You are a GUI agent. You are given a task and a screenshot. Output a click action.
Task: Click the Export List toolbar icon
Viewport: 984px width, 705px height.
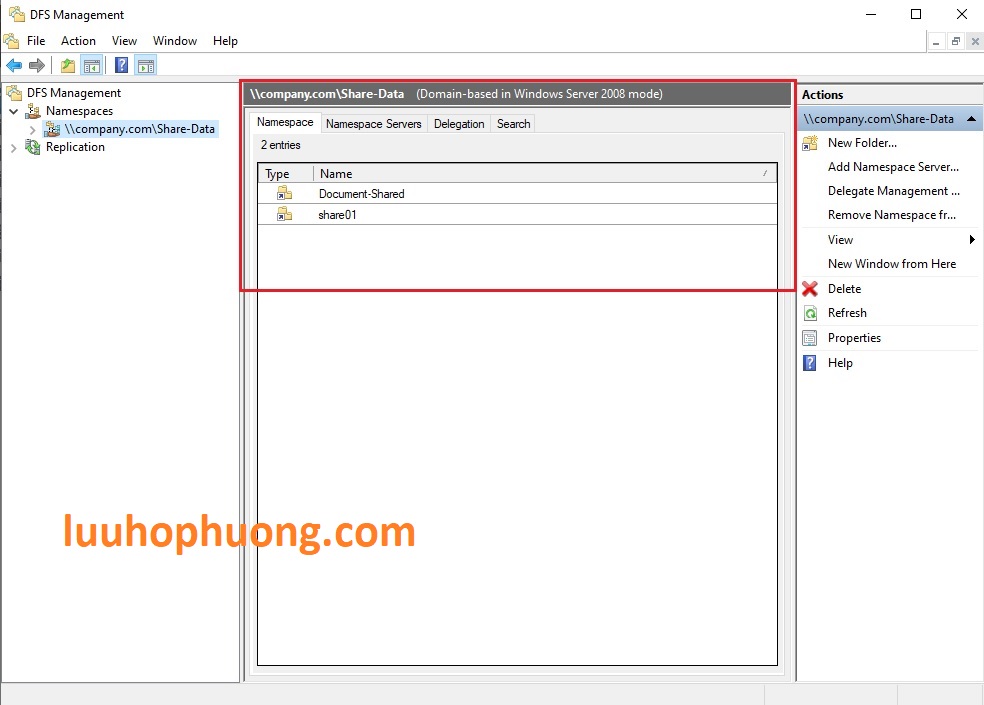66,65
